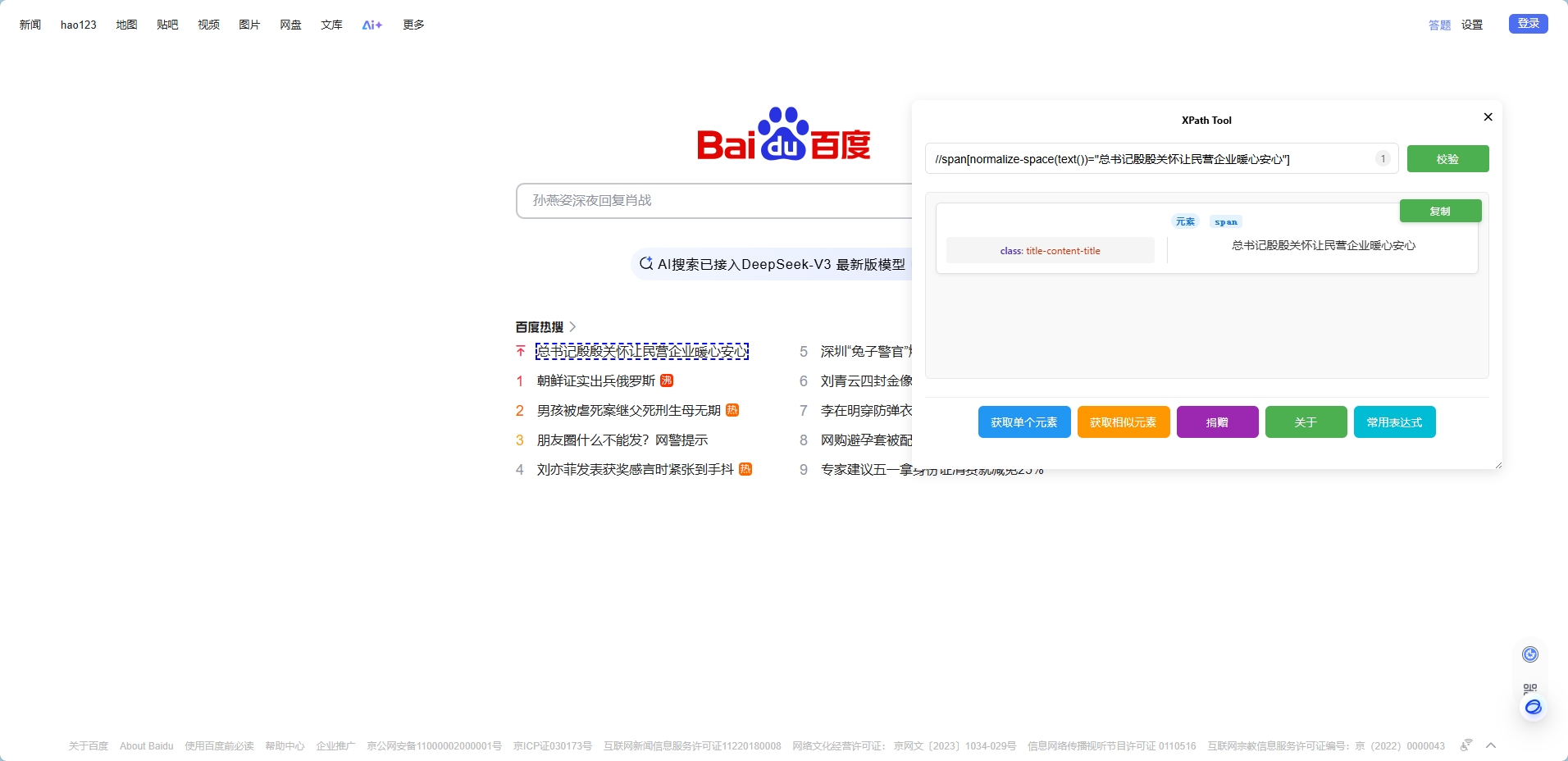Open hot search item 8 网购避孕套被配

(866, 440)
